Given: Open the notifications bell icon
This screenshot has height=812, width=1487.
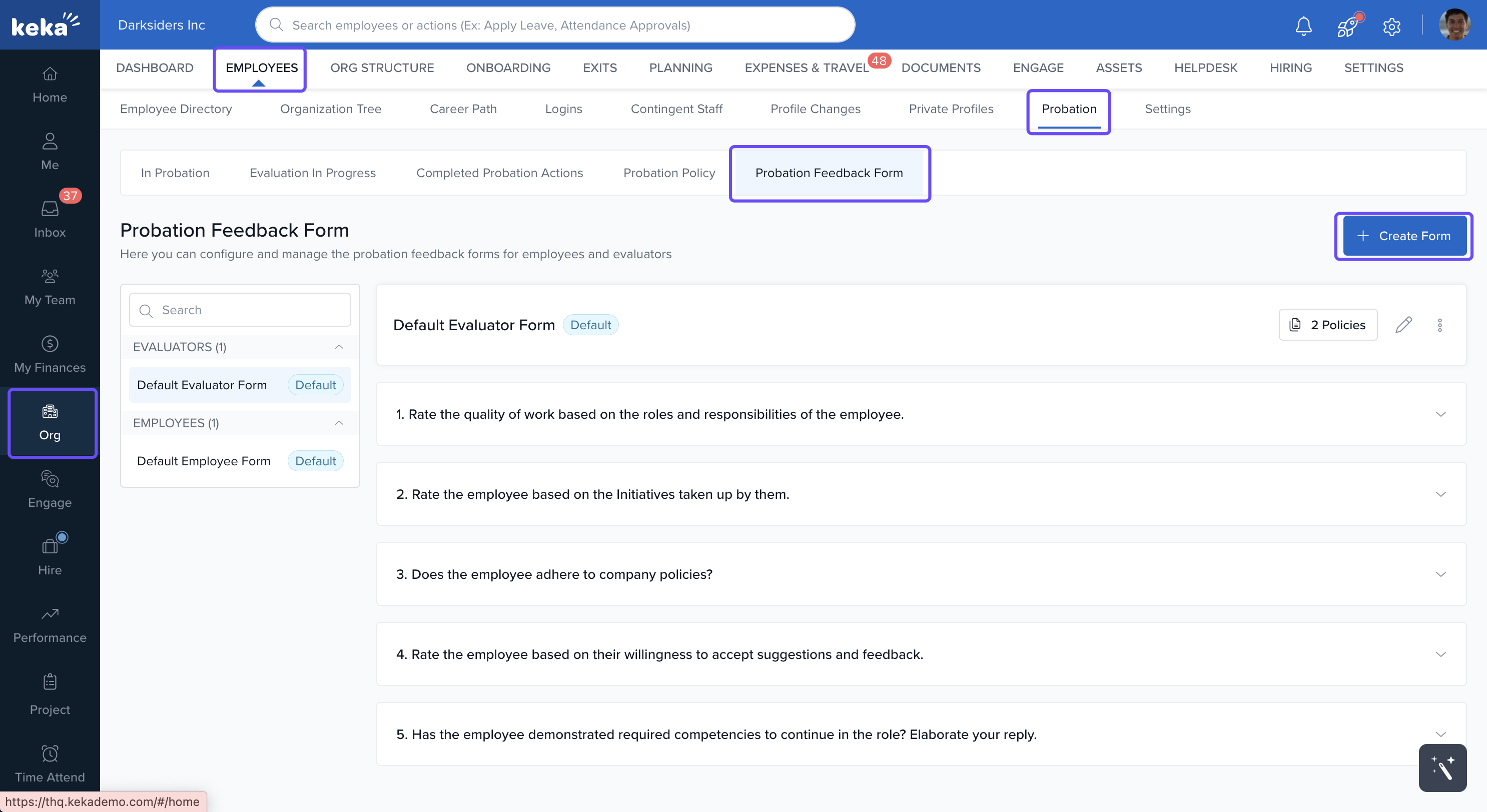Looking at the screenshot, I should 1303,26.
